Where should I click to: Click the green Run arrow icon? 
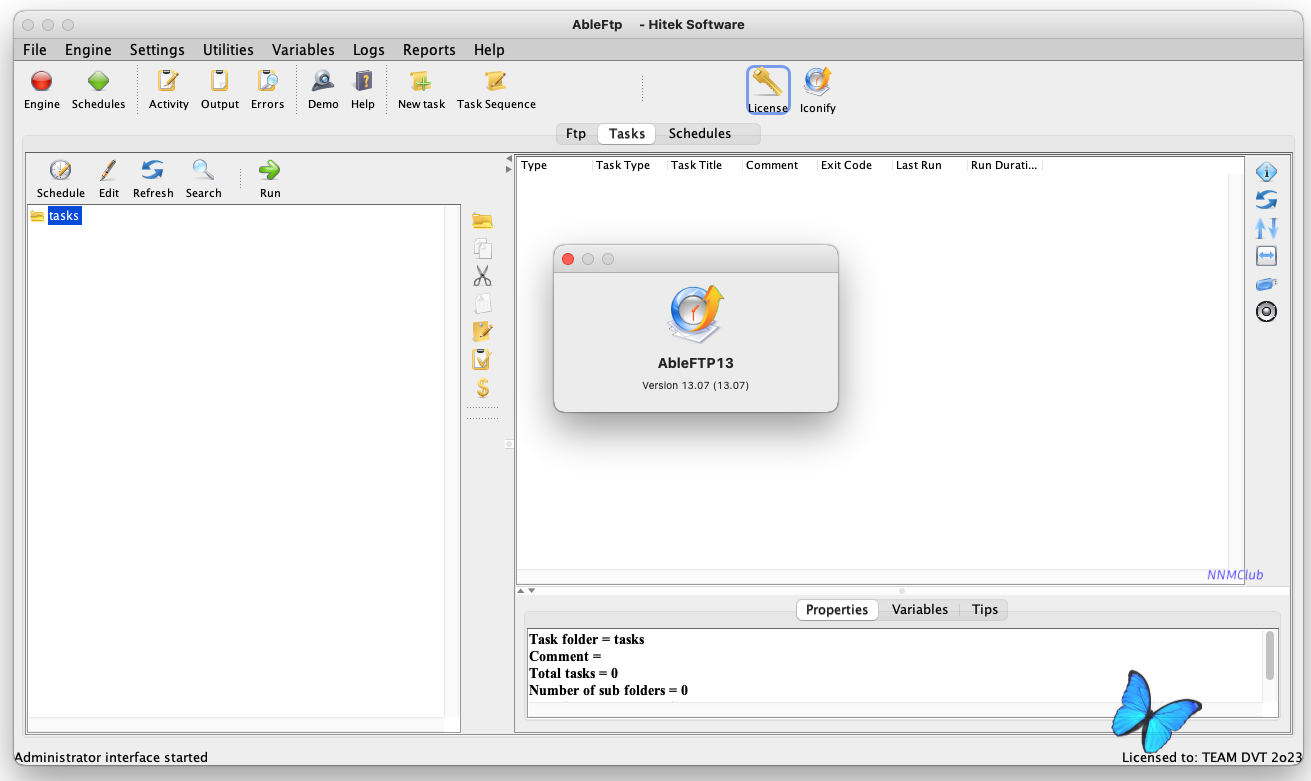tap(269, 171)
